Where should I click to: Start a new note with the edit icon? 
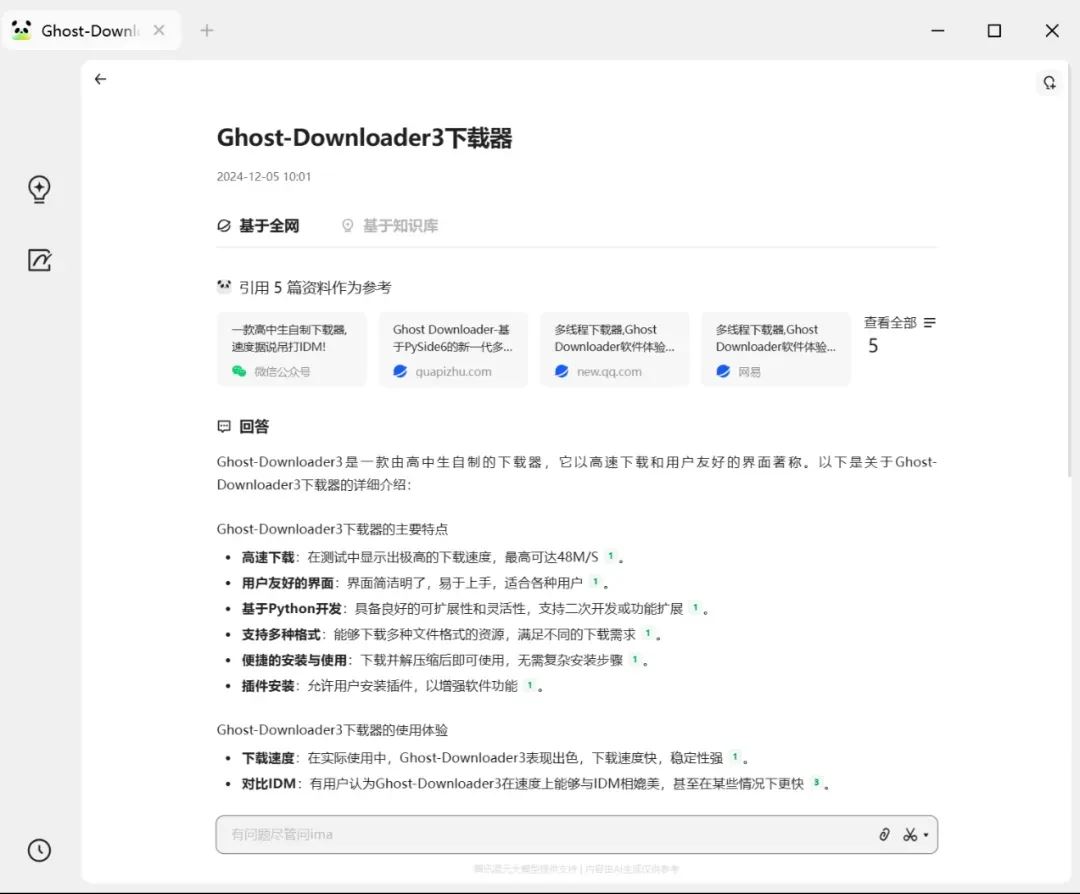[x=38, y=260]
